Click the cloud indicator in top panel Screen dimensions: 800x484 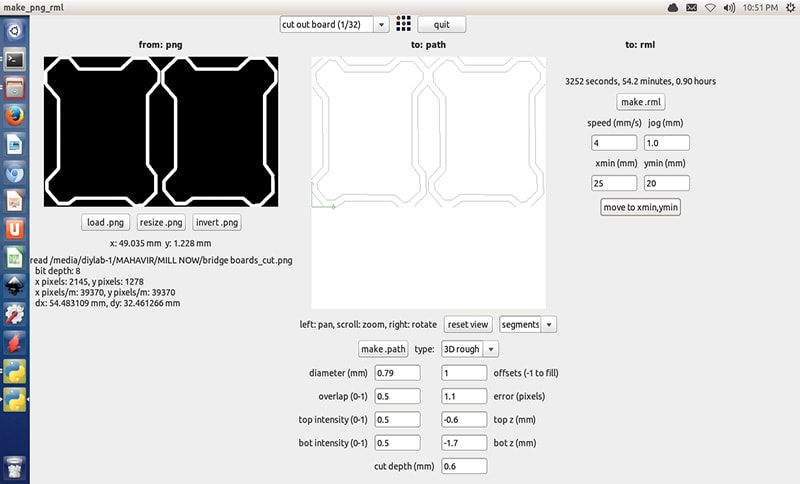point(672,8)
